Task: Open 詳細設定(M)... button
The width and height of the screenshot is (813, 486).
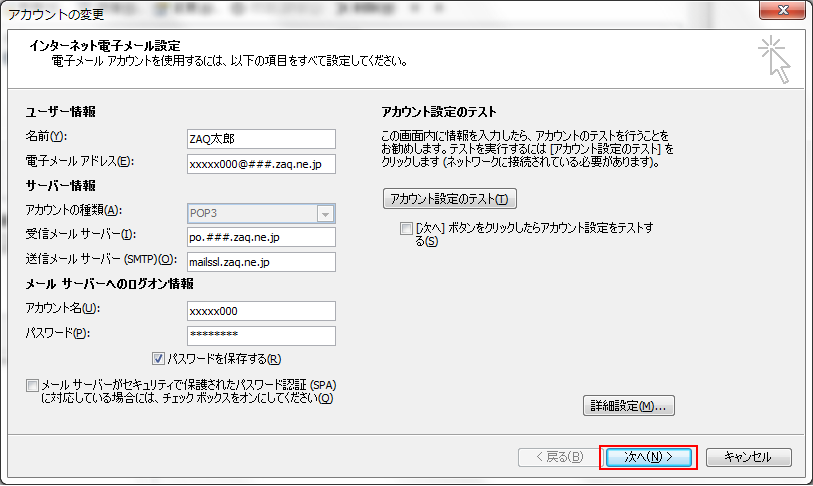Action: [628, 406]
